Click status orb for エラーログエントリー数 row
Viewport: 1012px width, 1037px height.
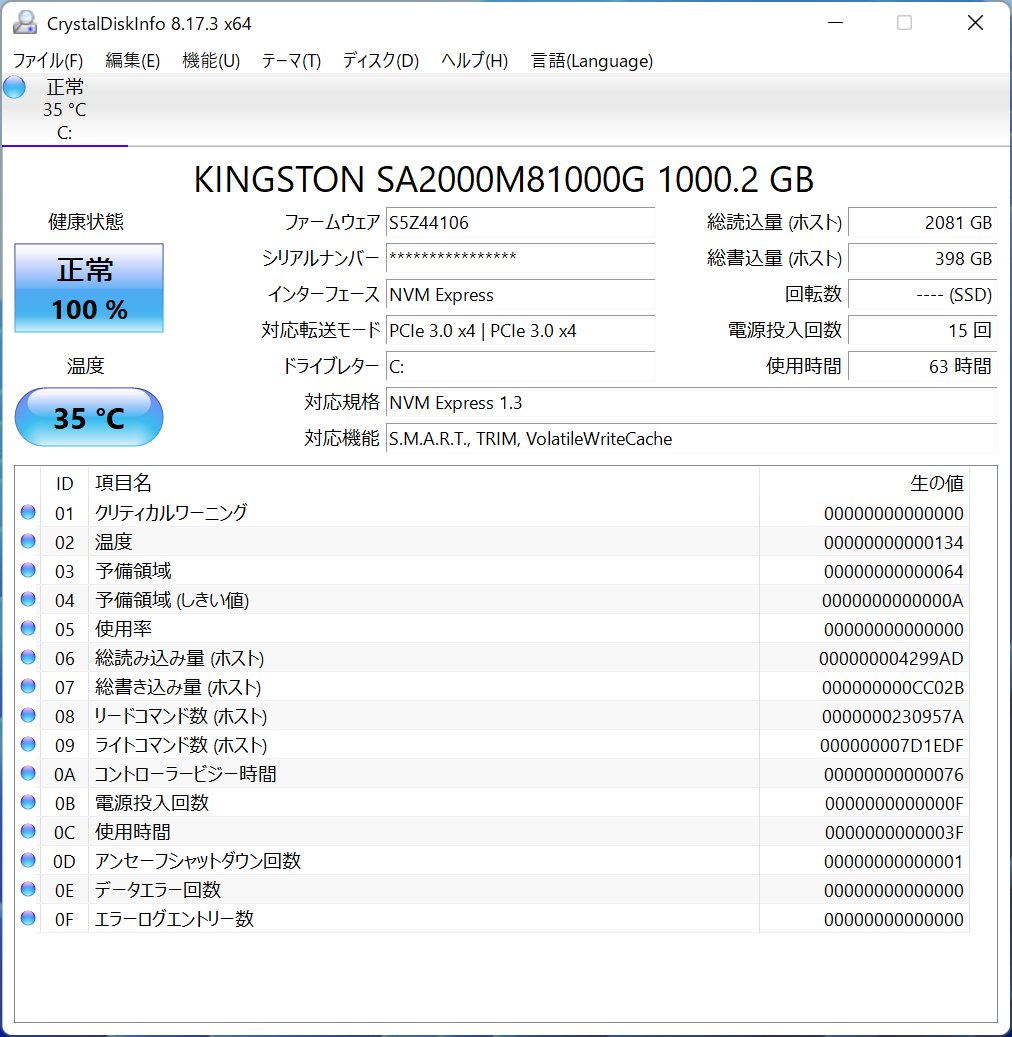pyautogui.click(x=28, y=919)
